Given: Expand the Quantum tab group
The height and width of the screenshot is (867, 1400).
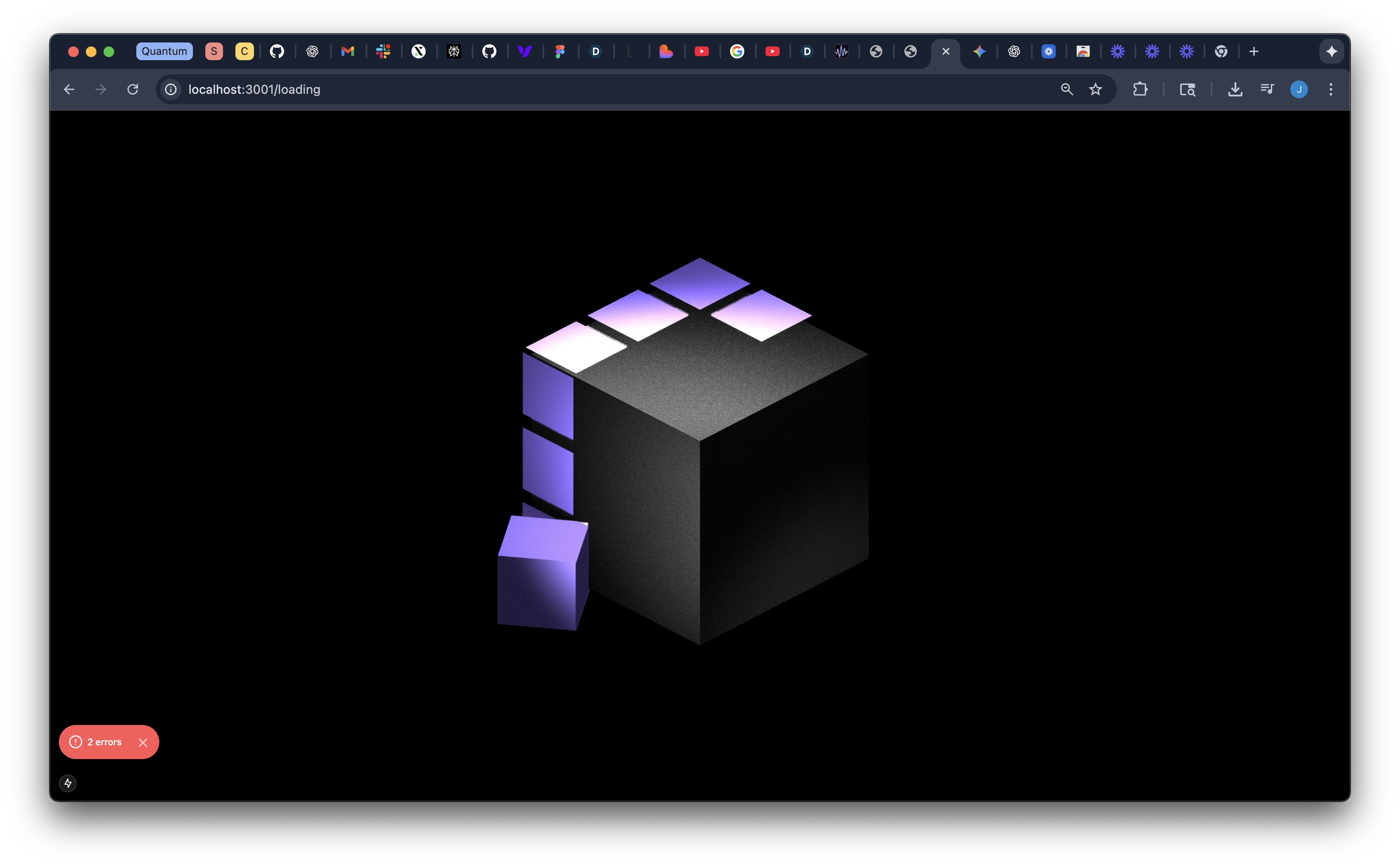Looking at the screenshot, I should [164, 52].
